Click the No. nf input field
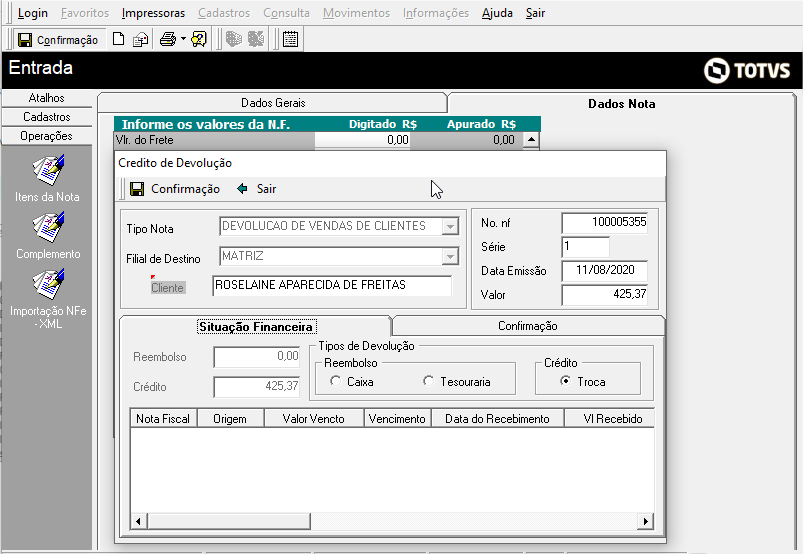 [x=605, y=223]
